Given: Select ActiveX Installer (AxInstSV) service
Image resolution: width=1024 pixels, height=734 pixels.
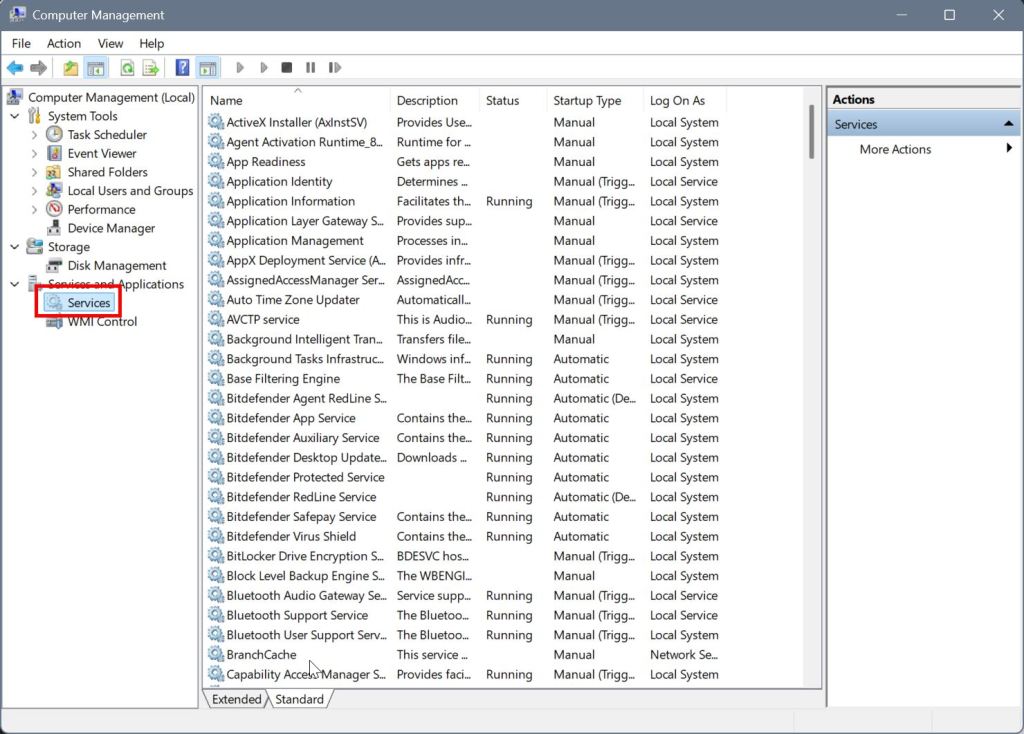Looking at the screenshot, I should 296,122.
